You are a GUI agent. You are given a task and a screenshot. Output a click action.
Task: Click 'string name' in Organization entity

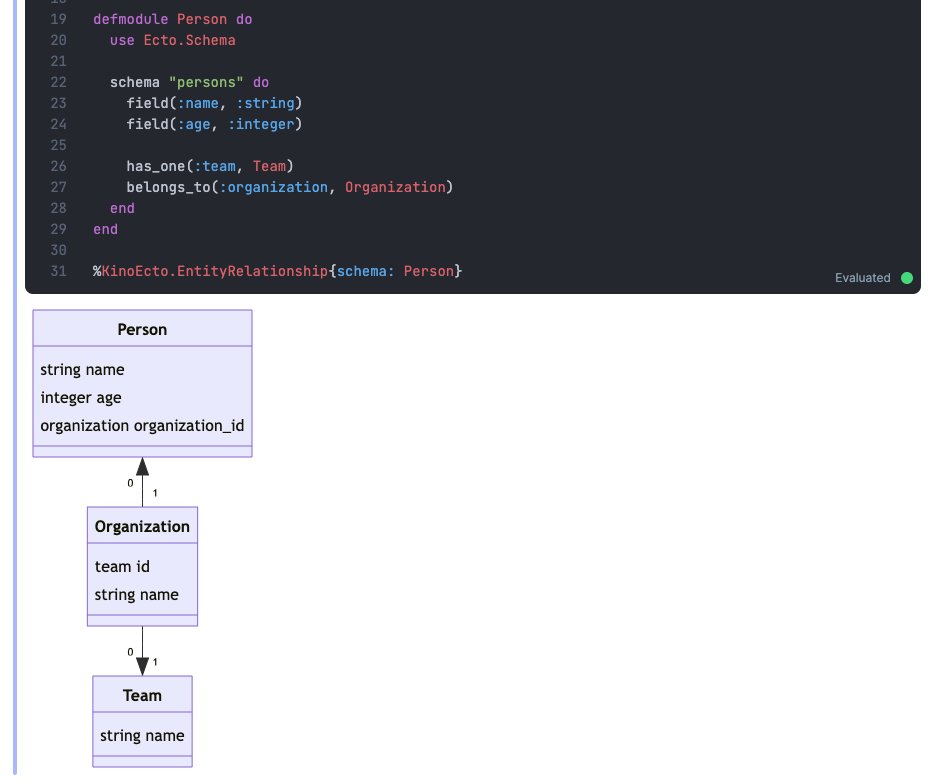[136, 595]
